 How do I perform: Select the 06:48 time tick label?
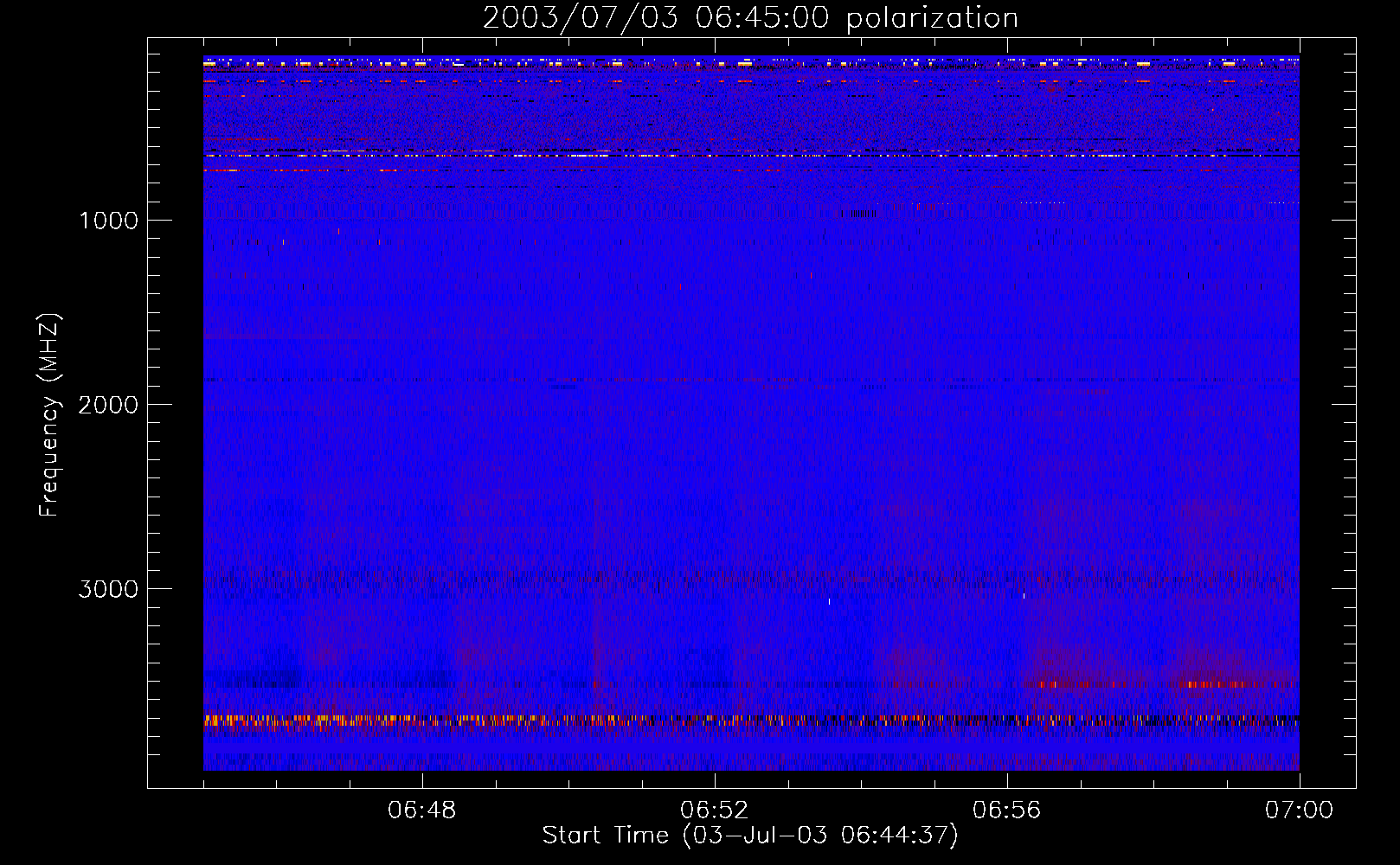click(422, 811)
